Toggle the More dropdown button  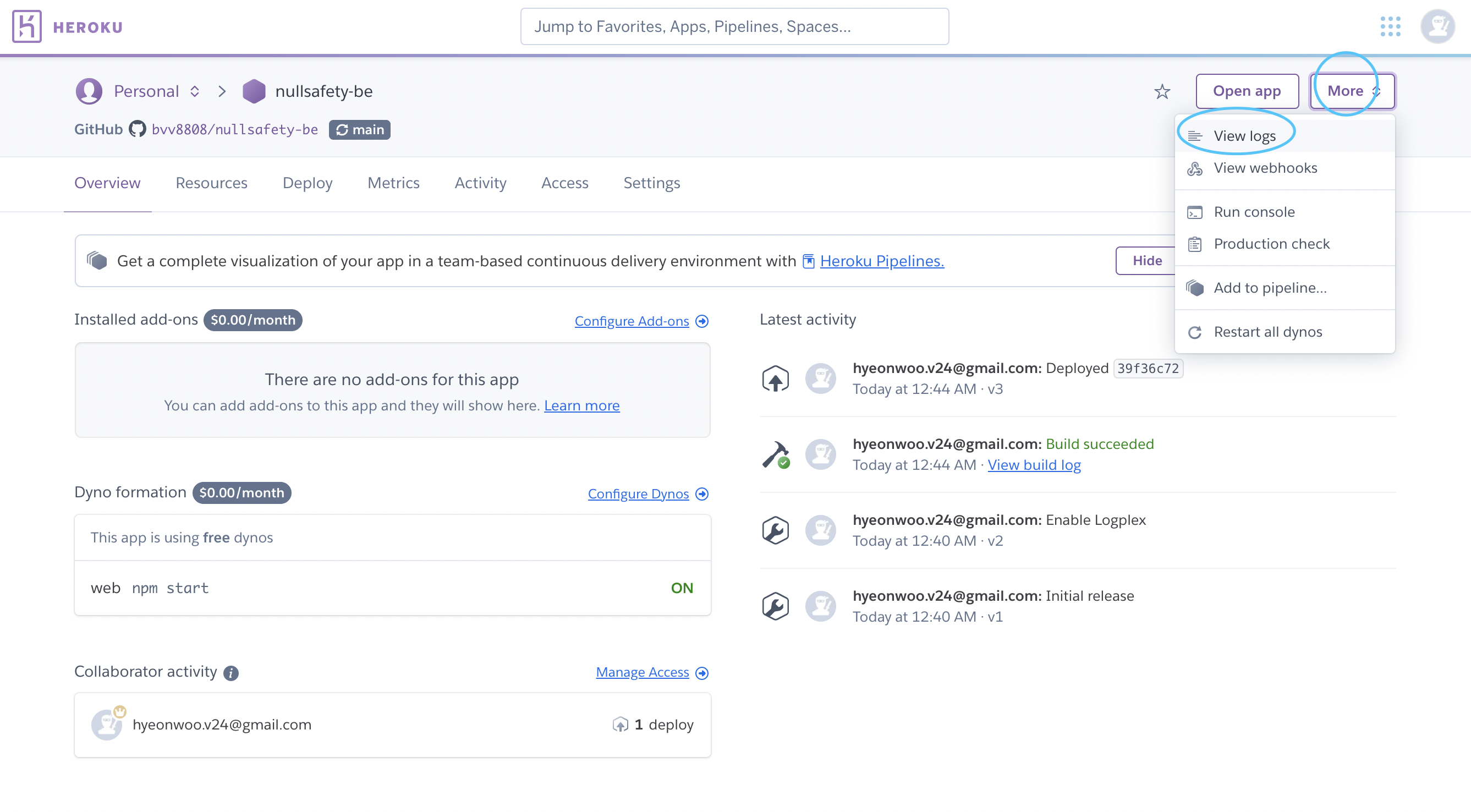coord(1352,91)
